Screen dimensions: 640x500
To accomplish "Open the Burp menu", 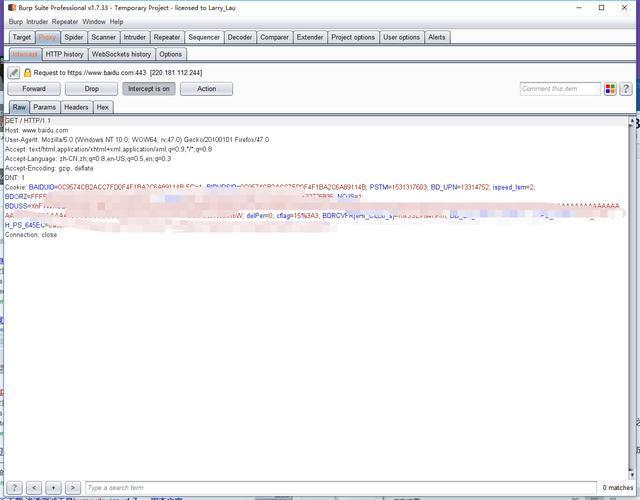I will point(16,22).
